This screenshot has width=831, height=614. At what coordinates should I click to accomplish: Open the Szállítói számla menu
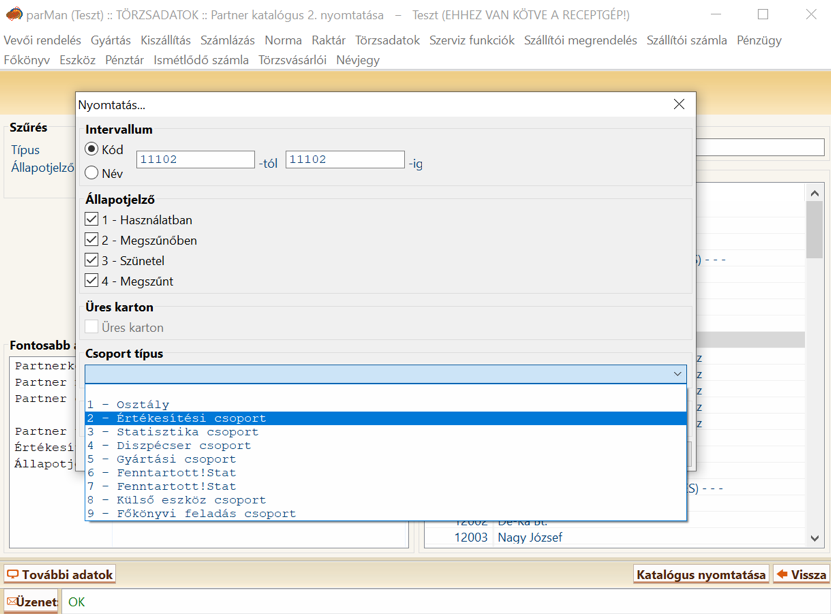coord(686,40)
